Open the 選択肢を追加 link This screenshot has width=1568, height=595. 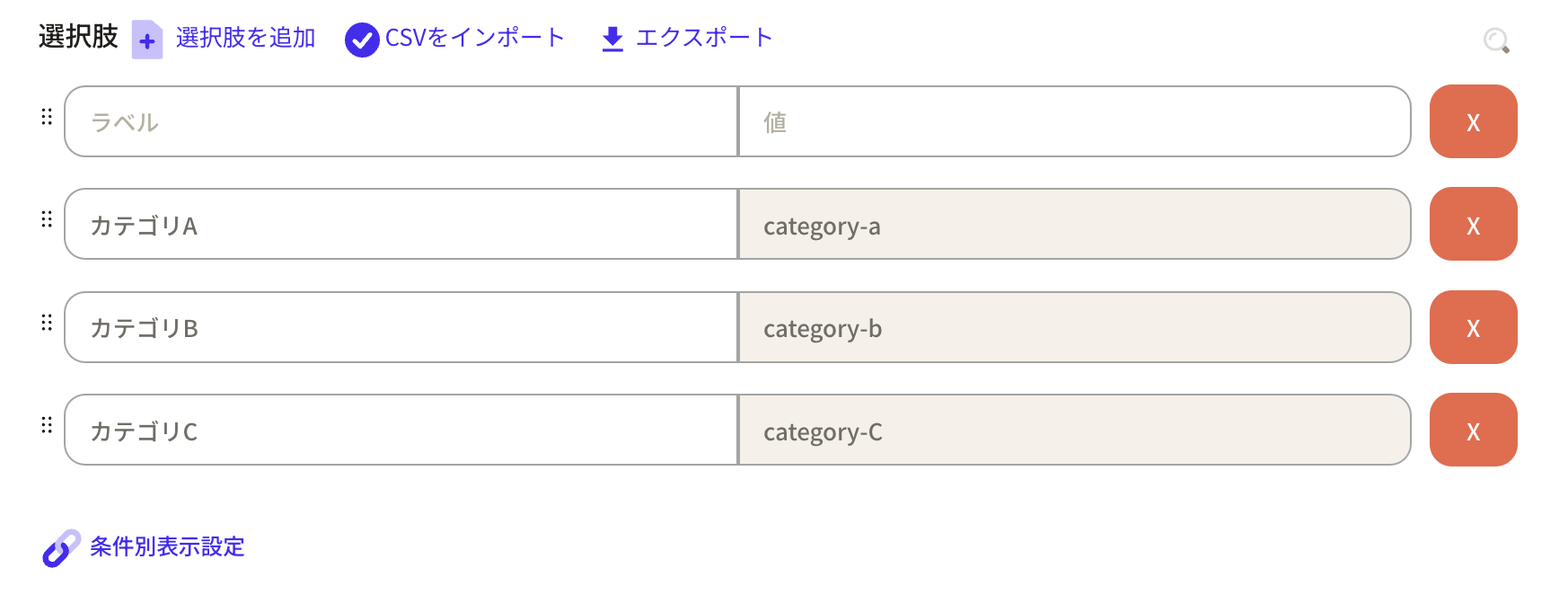coord(245,38)
